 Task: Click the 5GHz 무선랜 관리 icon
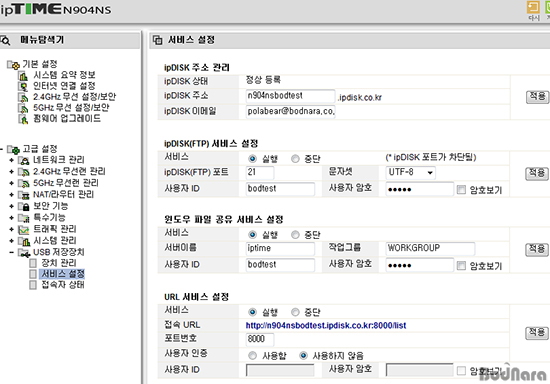(x=24, y=183)
